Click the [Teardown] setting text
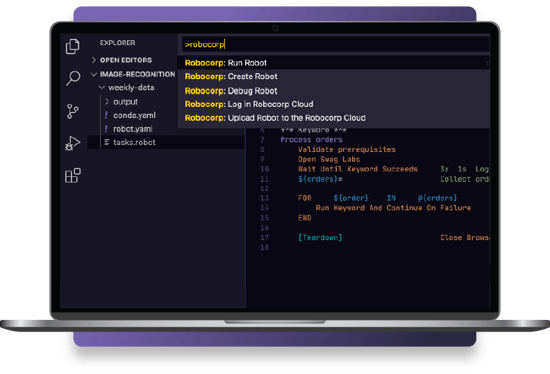This screenshot has height=374, width=550. pyautogui.click(x=320, y=238)
